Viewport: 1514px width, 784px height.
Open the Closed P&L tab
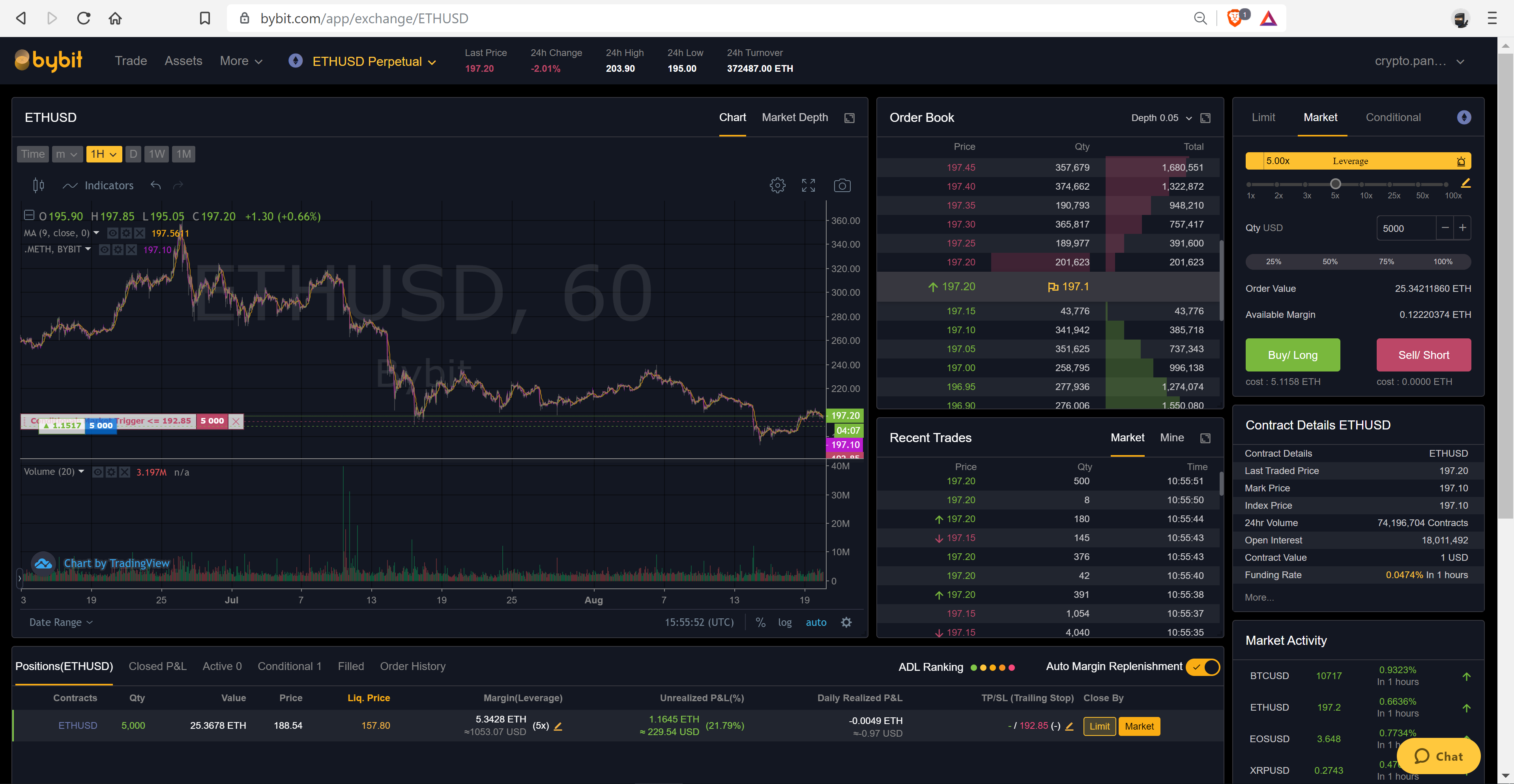(157, 666)
